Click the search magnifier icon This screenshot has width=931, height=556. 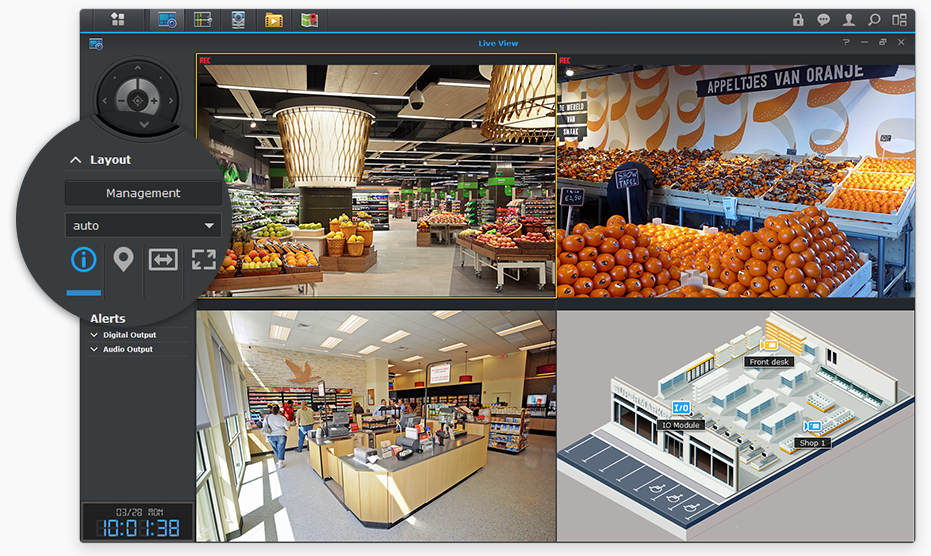point(874,19)
